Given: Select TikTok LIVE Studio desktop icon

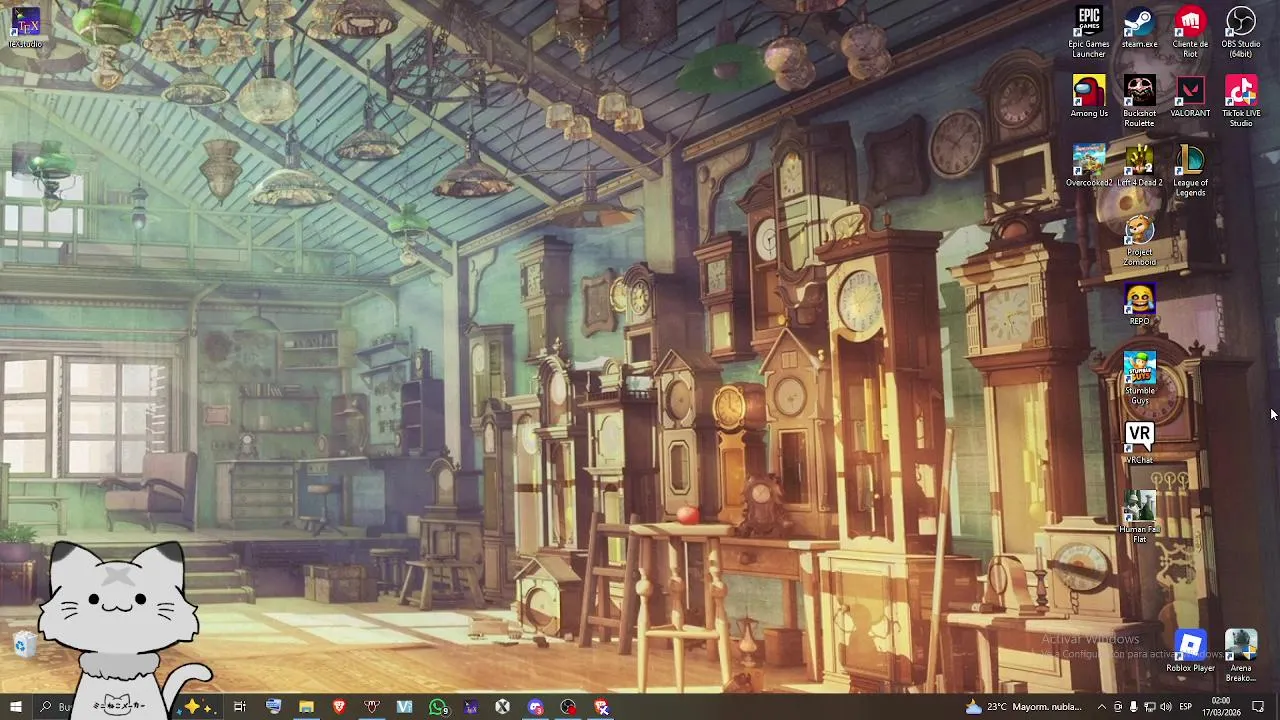Looking at the screenshot, I should click(1241, 102).
